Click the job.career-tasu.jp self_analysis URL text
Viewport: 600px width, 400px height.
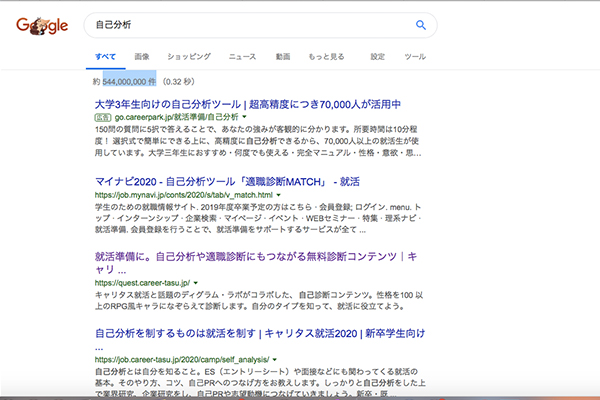point(182,359)
